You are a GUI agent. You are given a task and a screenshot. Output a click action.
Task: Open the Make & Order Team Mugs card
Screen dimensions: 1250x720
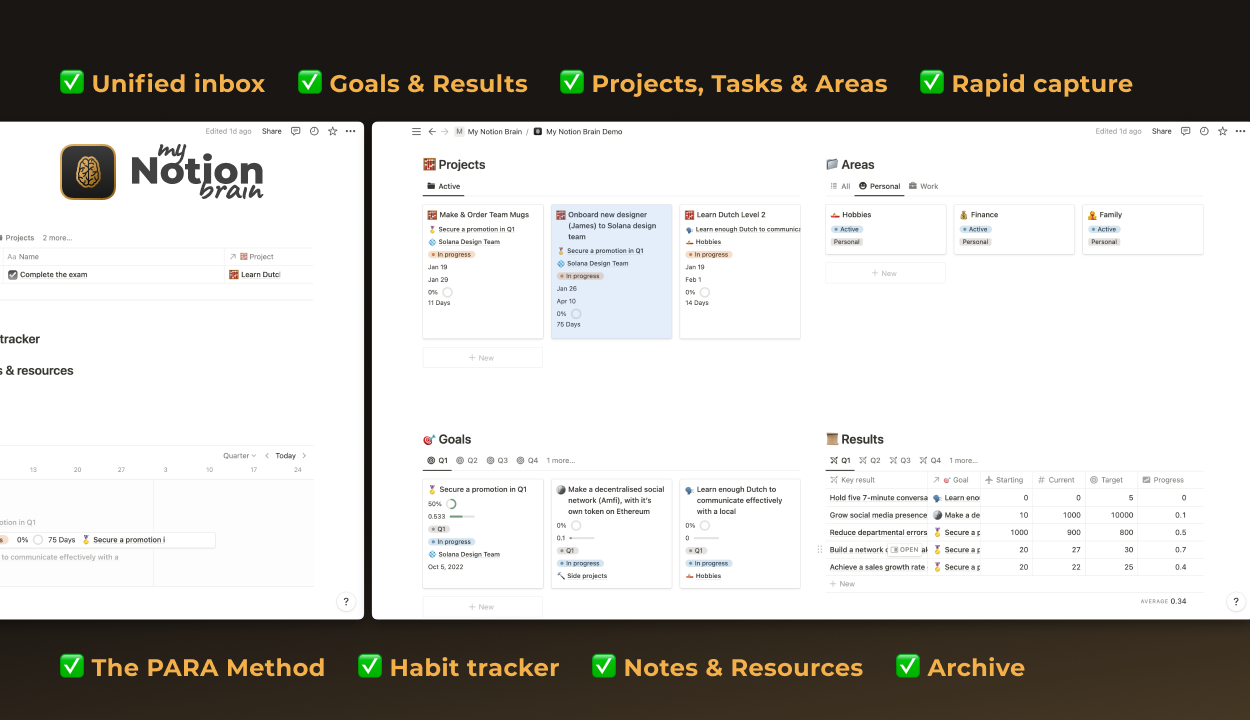point(483,271)
